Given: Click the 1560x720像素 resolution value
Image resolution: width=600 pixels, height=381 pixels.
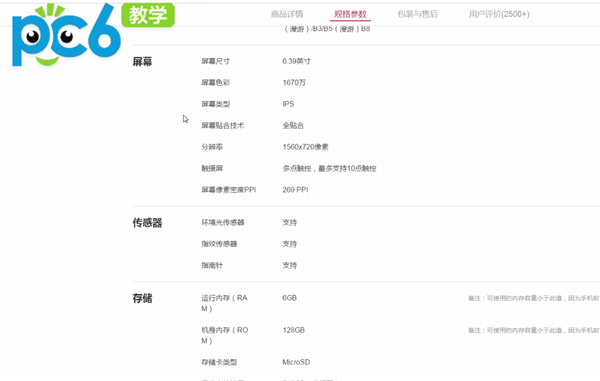Looking at the screenshot, I should tap(305, 147).
